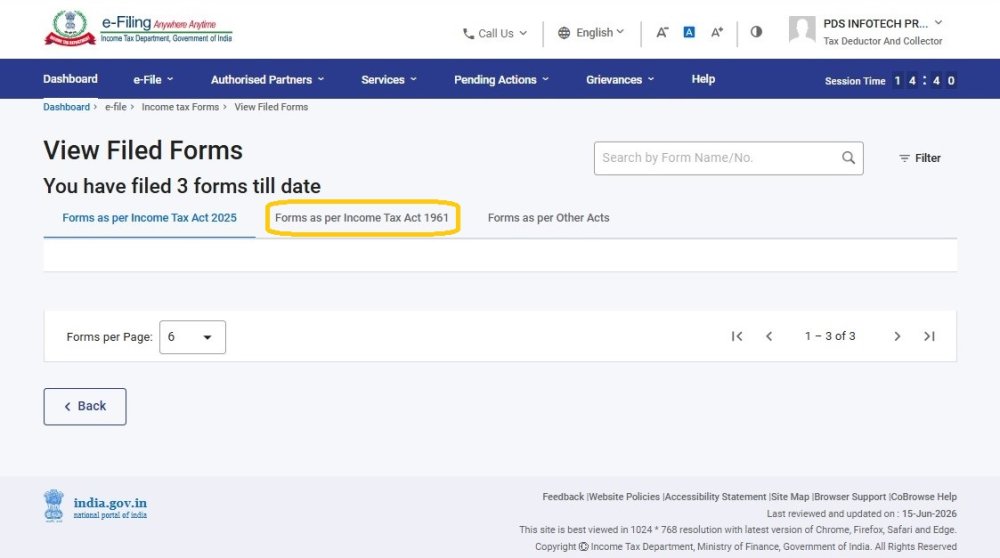1000x558 pixels.
Task: Click the Back button
Action: (85, 406)
